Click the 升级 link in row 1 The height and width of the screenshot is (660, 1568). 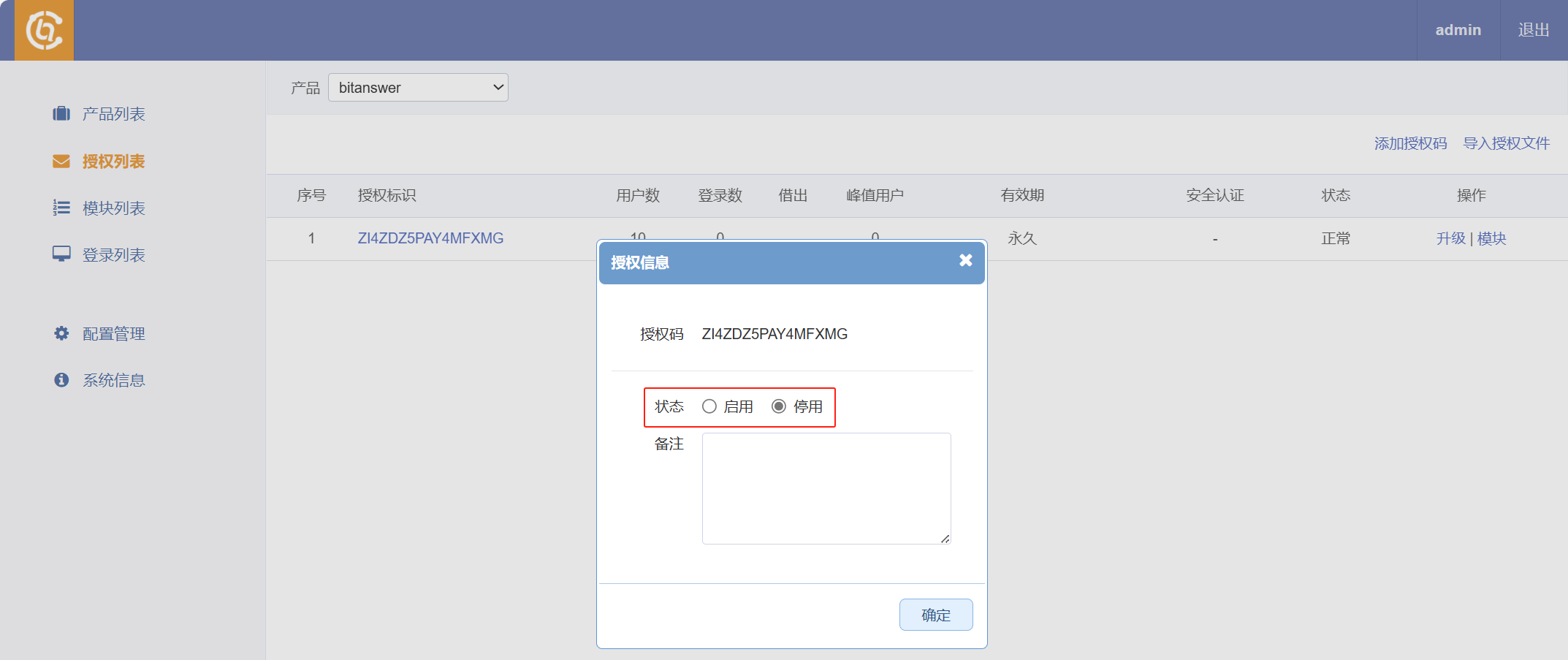pyautogui.click(x=1451, y=238)
